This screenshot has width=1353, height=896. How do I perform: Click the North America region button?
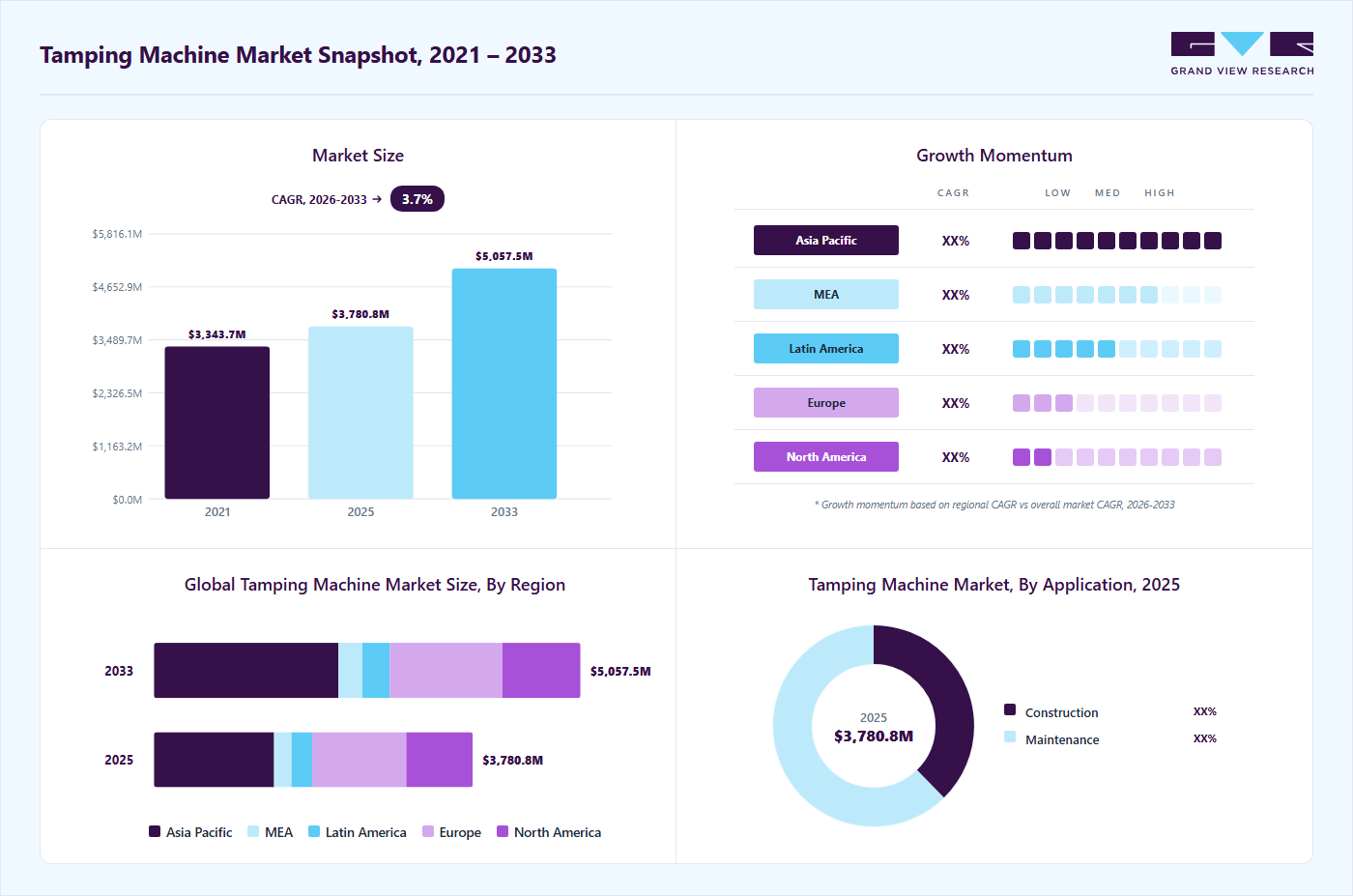click(826, 457)
